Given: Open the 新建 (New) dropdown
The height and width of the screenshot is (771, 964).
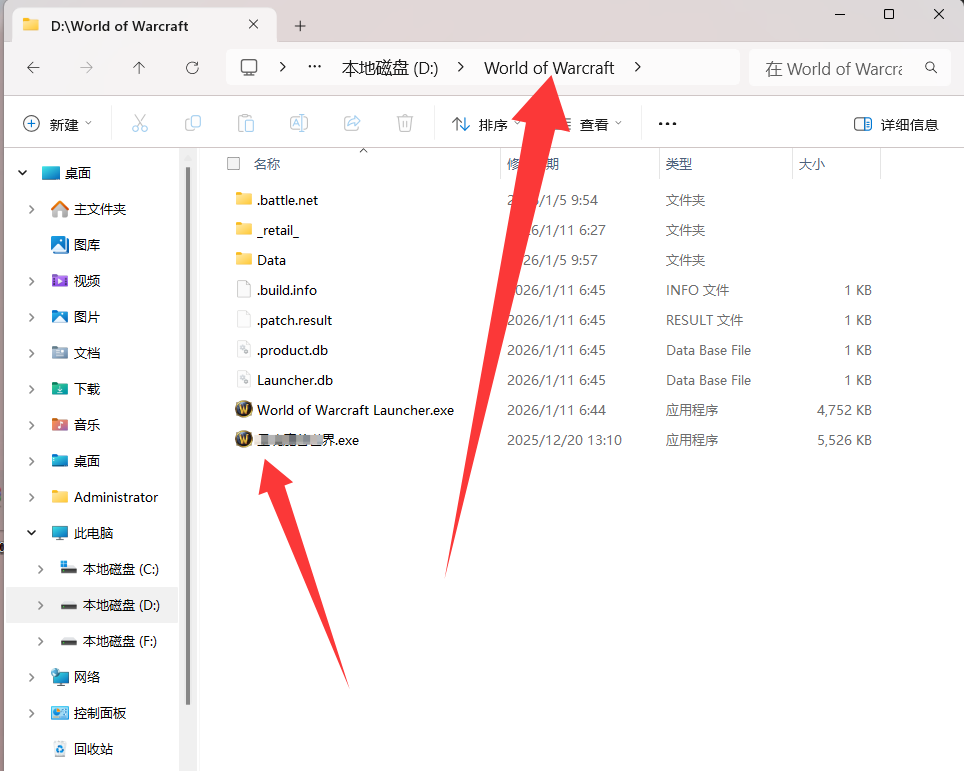Looking at the screenshot, I should pyautogui.click(x=58, y=124).
